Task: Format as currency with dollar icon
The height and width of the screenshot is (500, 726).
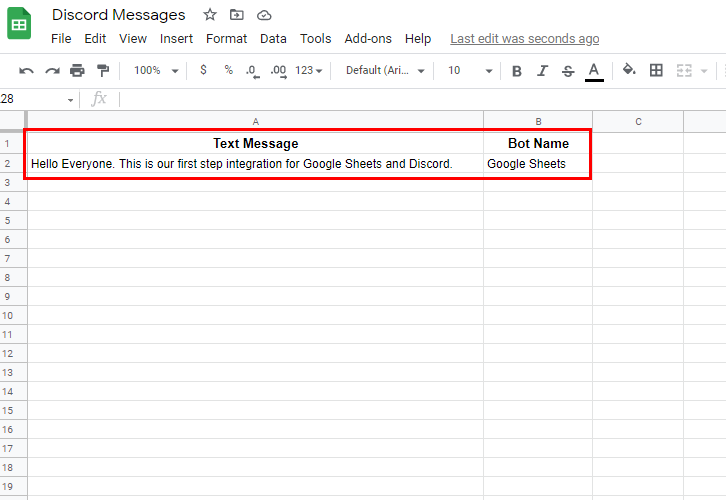Action: pyautogui.click(x=203, y=70)
